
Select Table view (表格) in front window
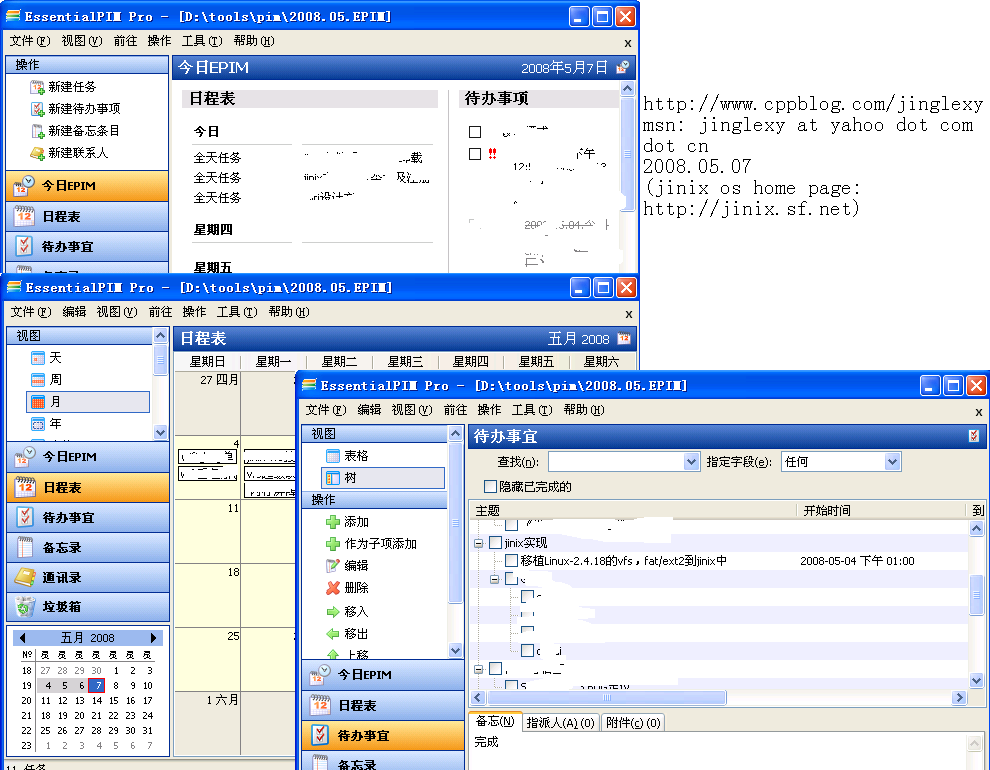347,456
